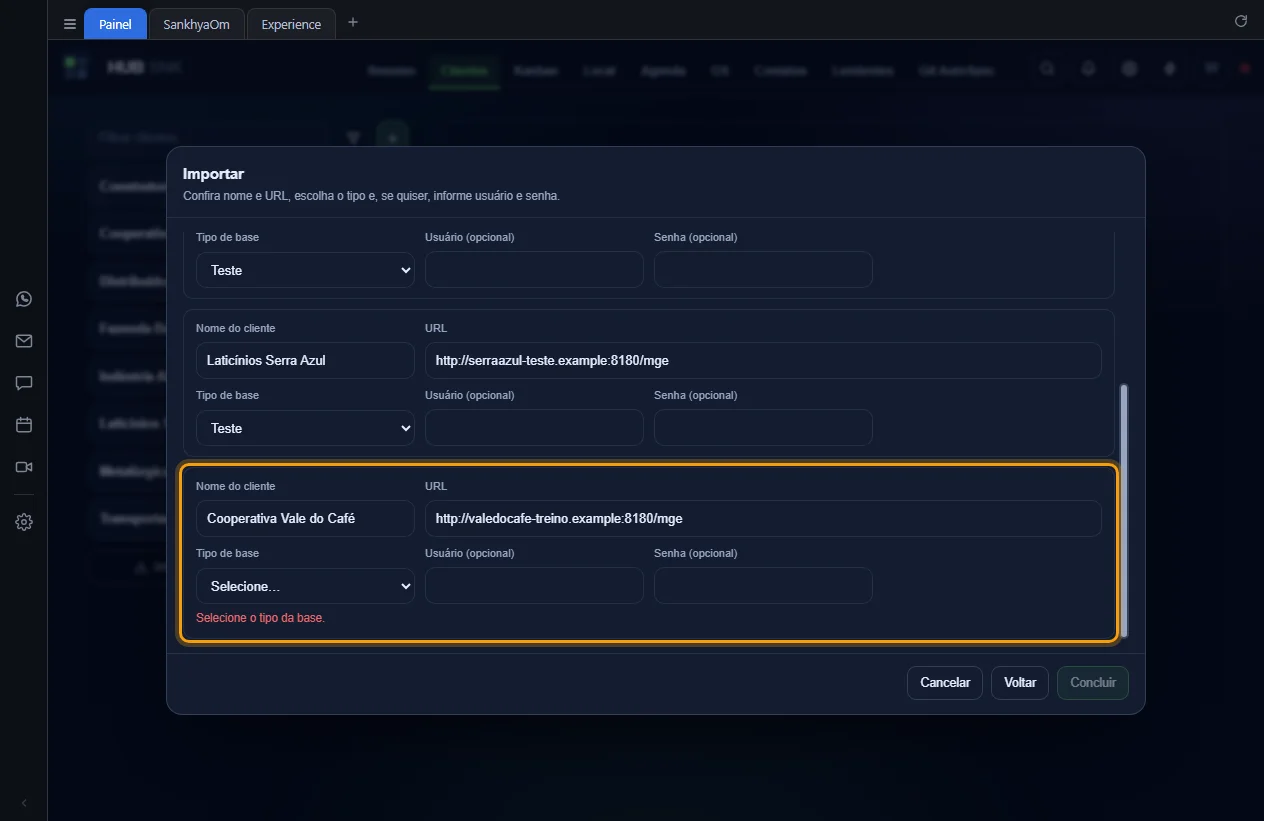This screenshot has width=1264, height=821.
Task: Switch to the Painel tab
Action: [x=115, y=24]
